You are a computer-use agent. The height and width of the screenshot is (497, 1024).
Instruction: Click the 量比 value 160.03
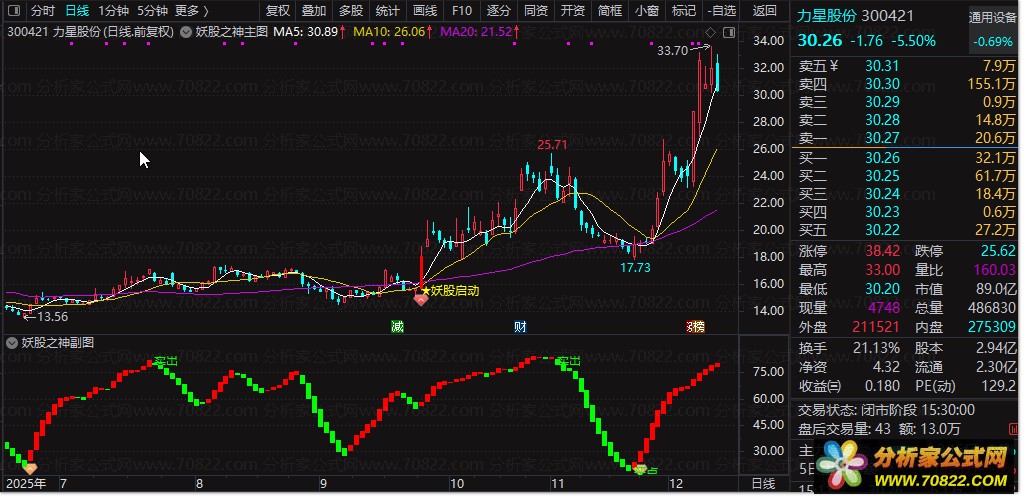[x=994, y=270]
